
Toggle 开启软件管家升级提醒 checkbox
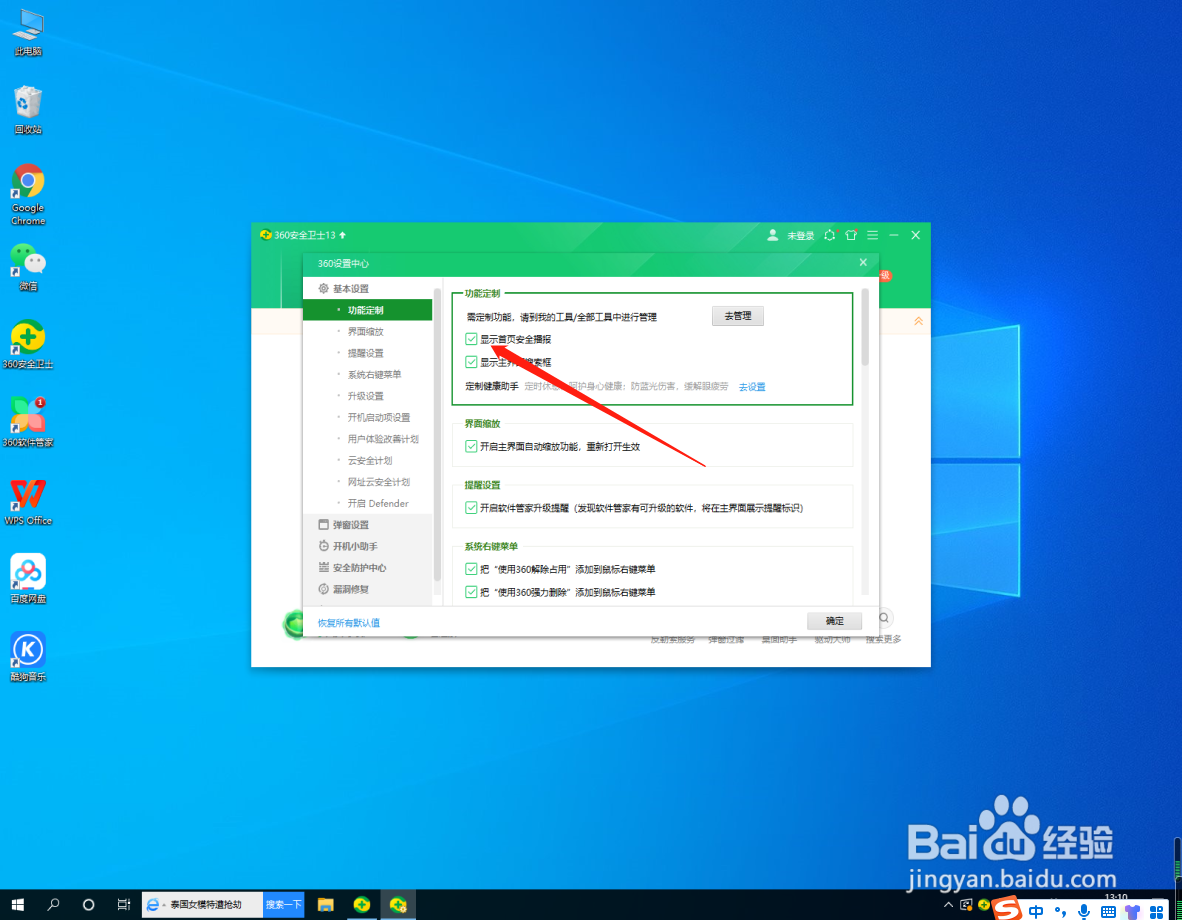(471, 508)
